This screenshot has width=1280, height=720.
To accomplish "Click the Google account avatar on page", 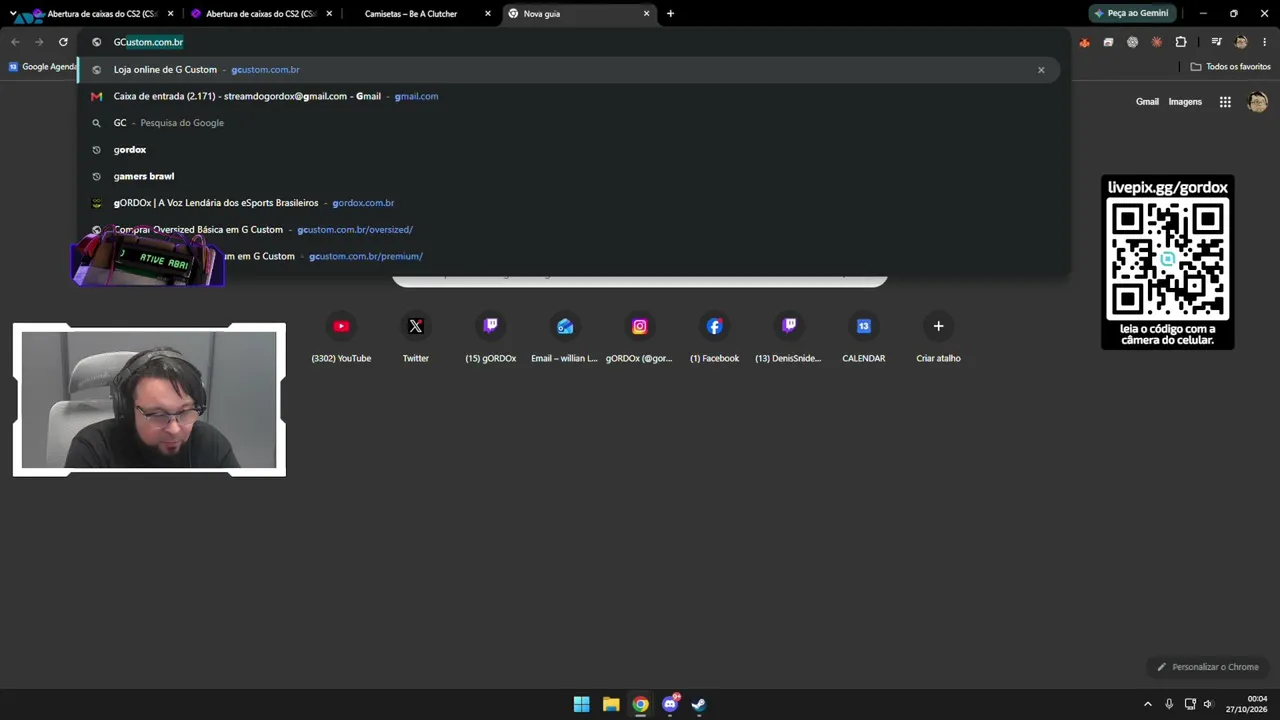I will 1258,102.
